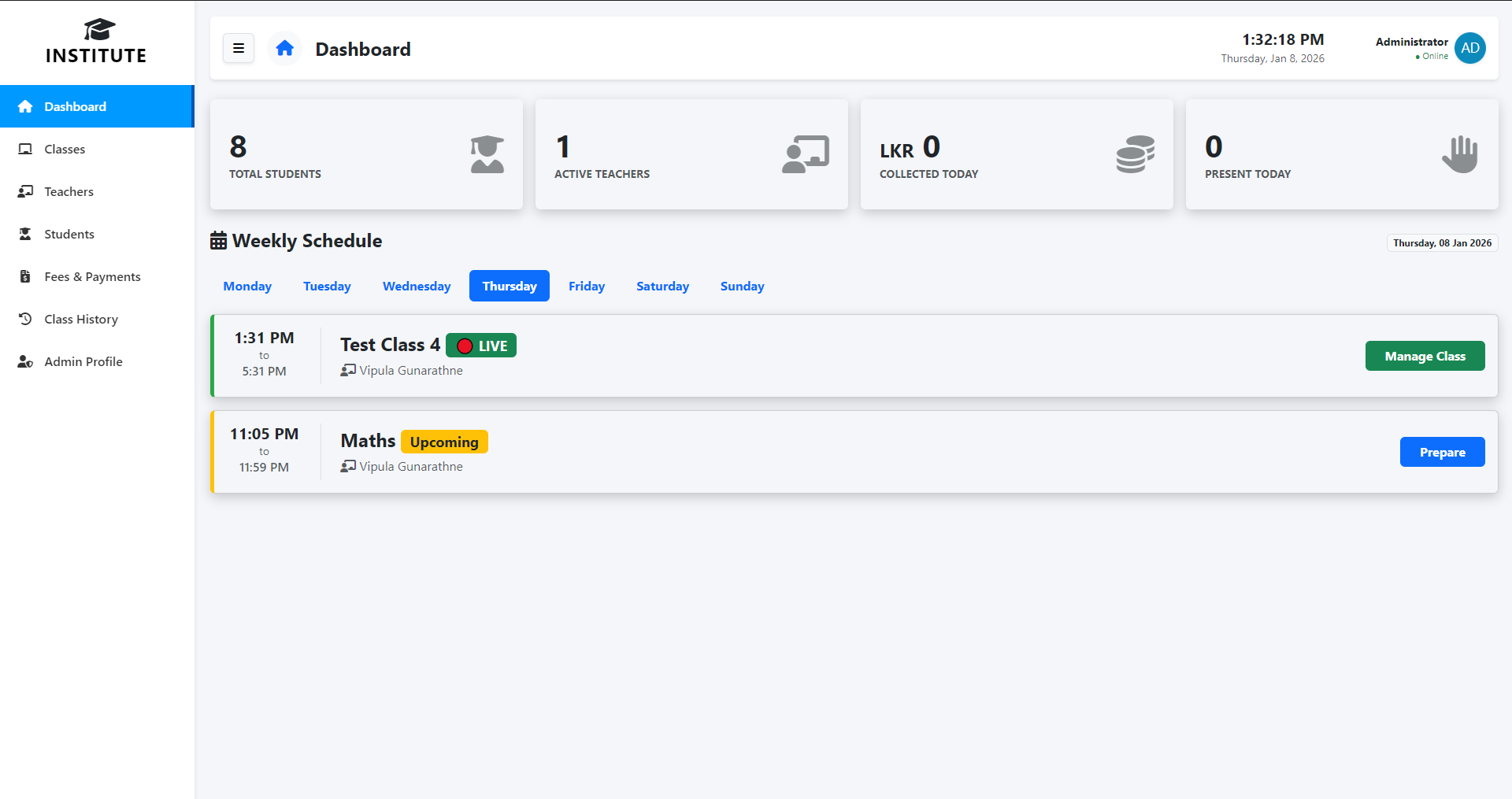This screenshot has width=1512, height=799.
Task: Click the blue home icon in header
Action: 285,49
